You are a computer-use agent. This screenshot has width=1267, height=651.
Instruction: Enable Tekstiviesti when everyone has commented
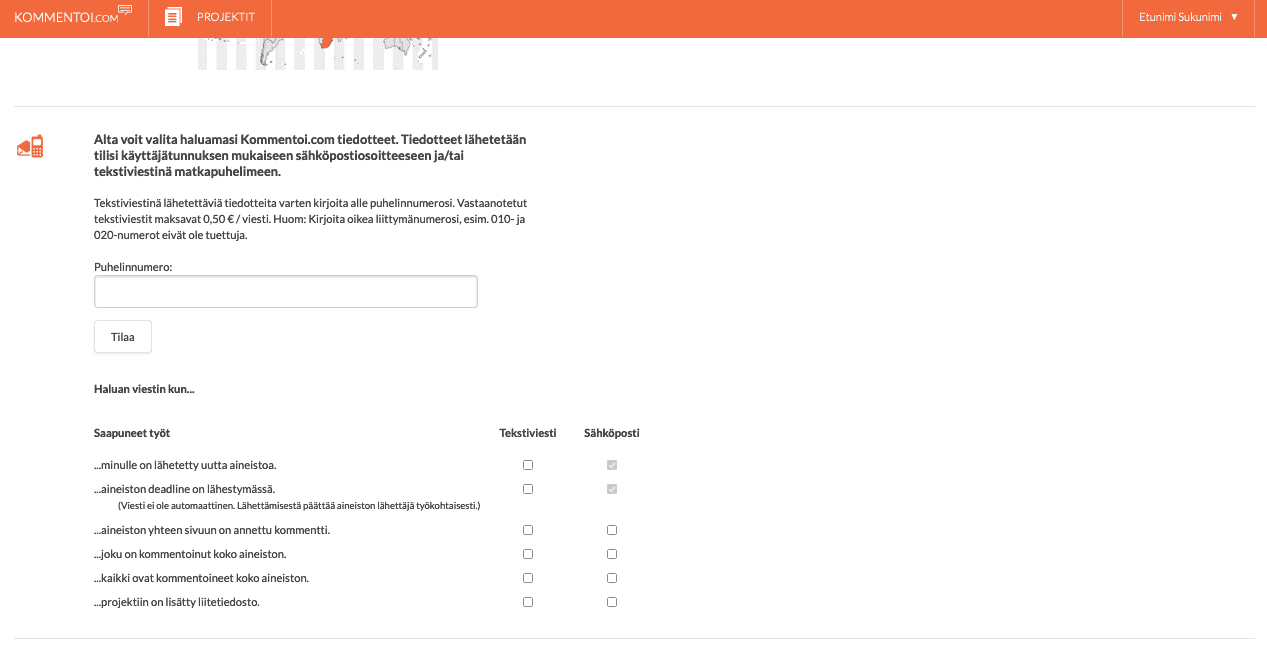tap(528, 578)
